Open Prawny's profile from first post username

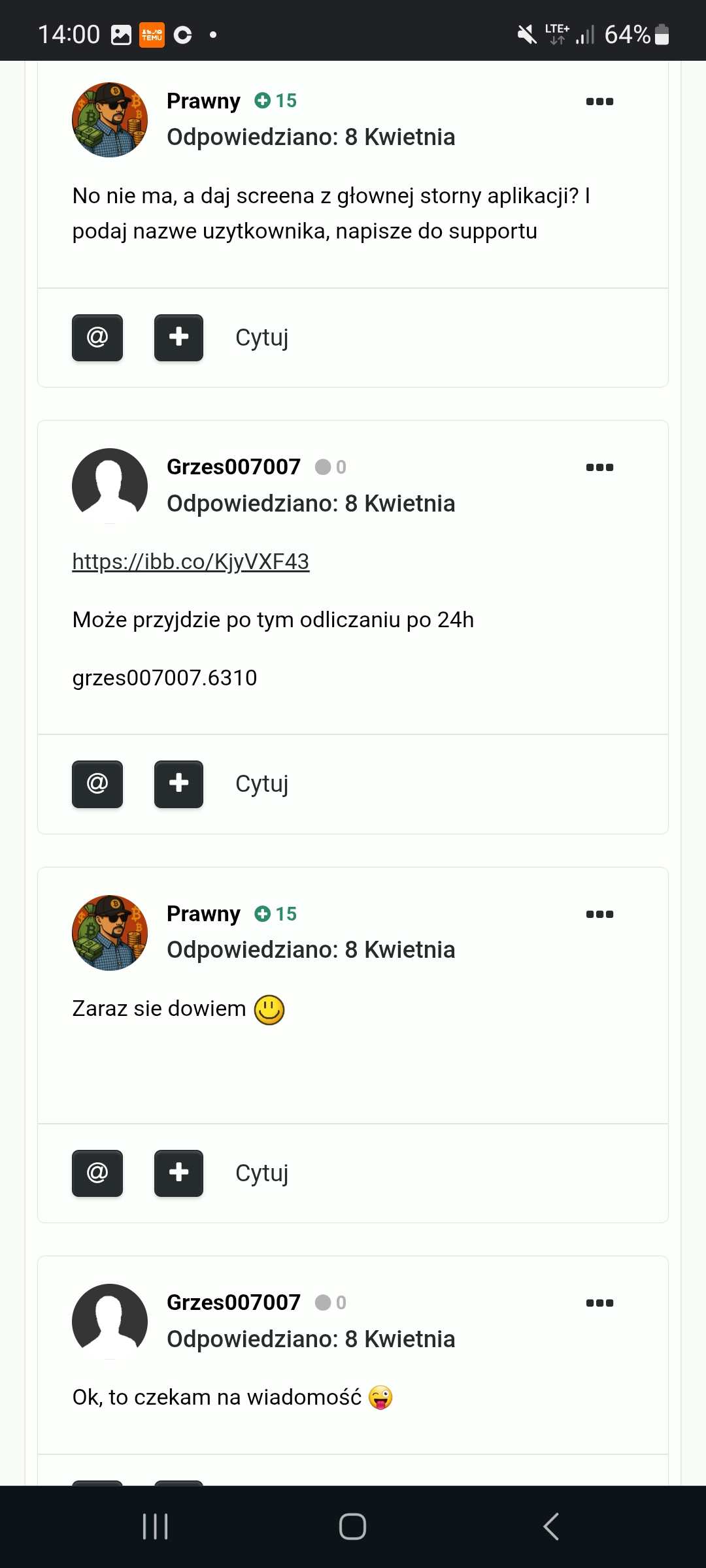point(203,101)
